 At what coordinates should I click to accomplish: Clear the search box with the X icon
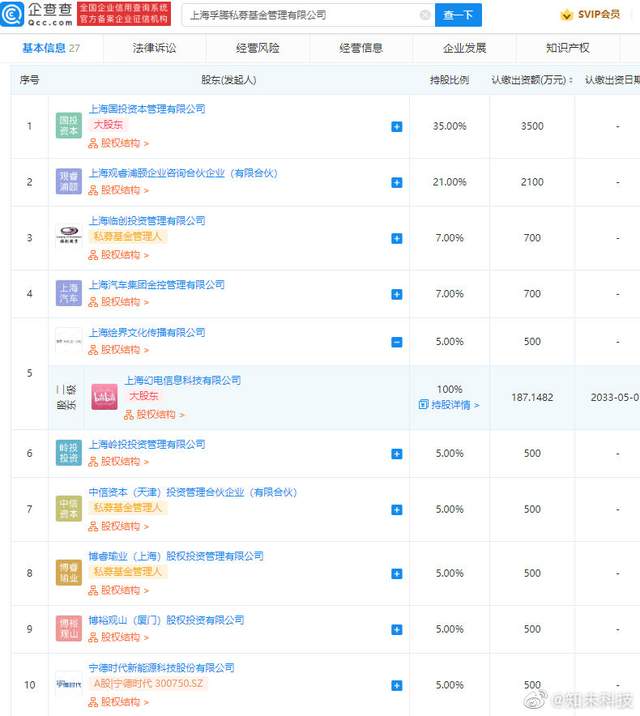425,15
